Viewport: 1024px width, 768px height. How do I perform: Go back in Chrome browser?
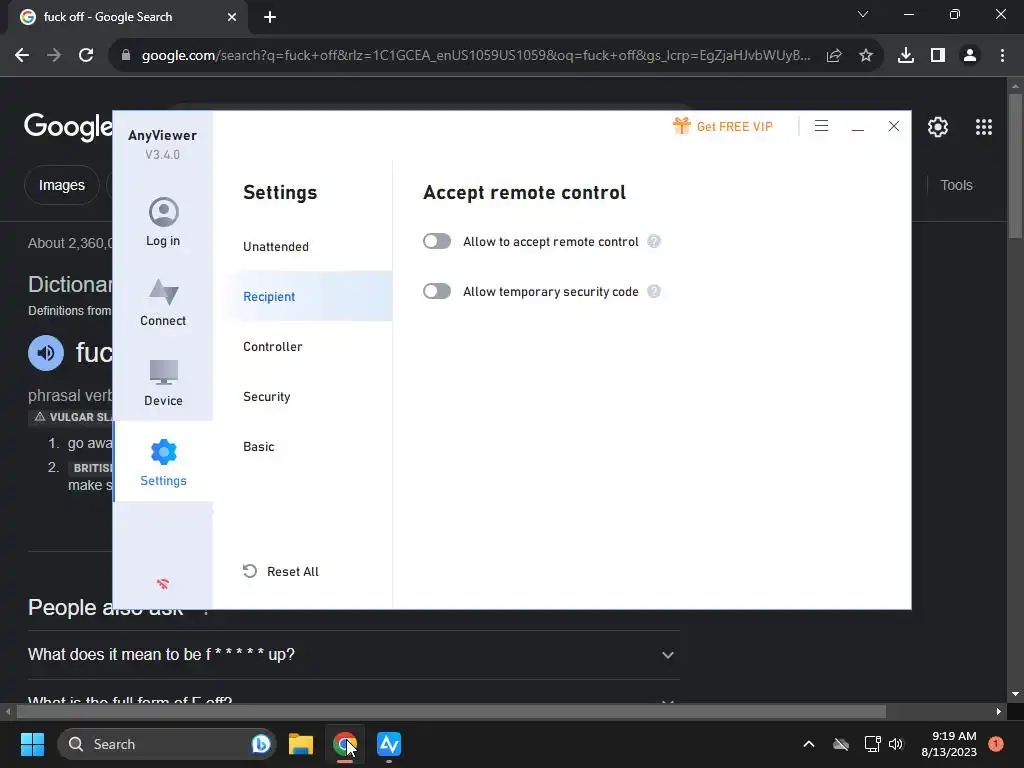pyautogui.click(x=22, y=56)
